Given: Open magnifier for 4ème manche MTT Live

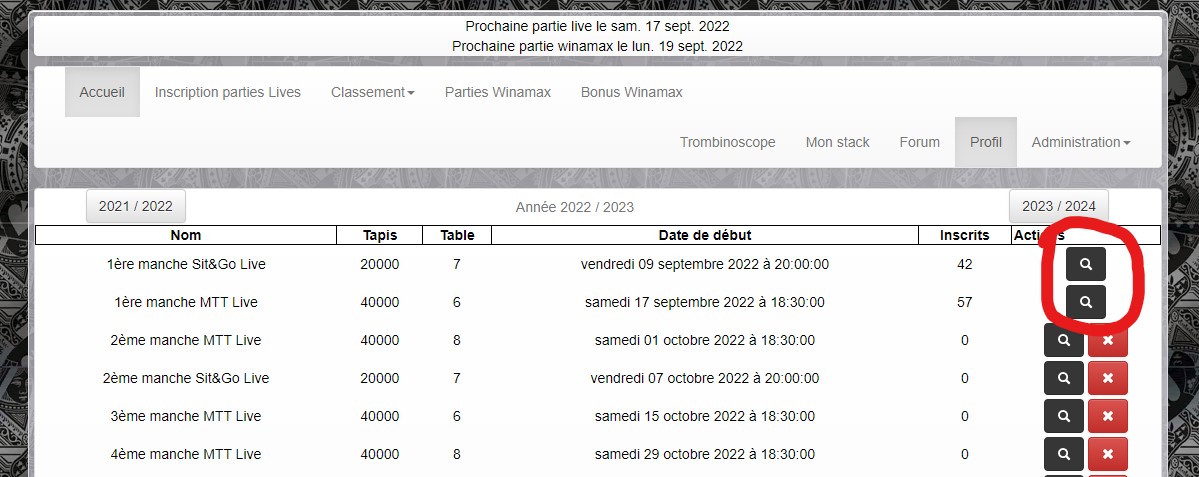Looking at the screenshot, I should click(x=1064, y=454).
